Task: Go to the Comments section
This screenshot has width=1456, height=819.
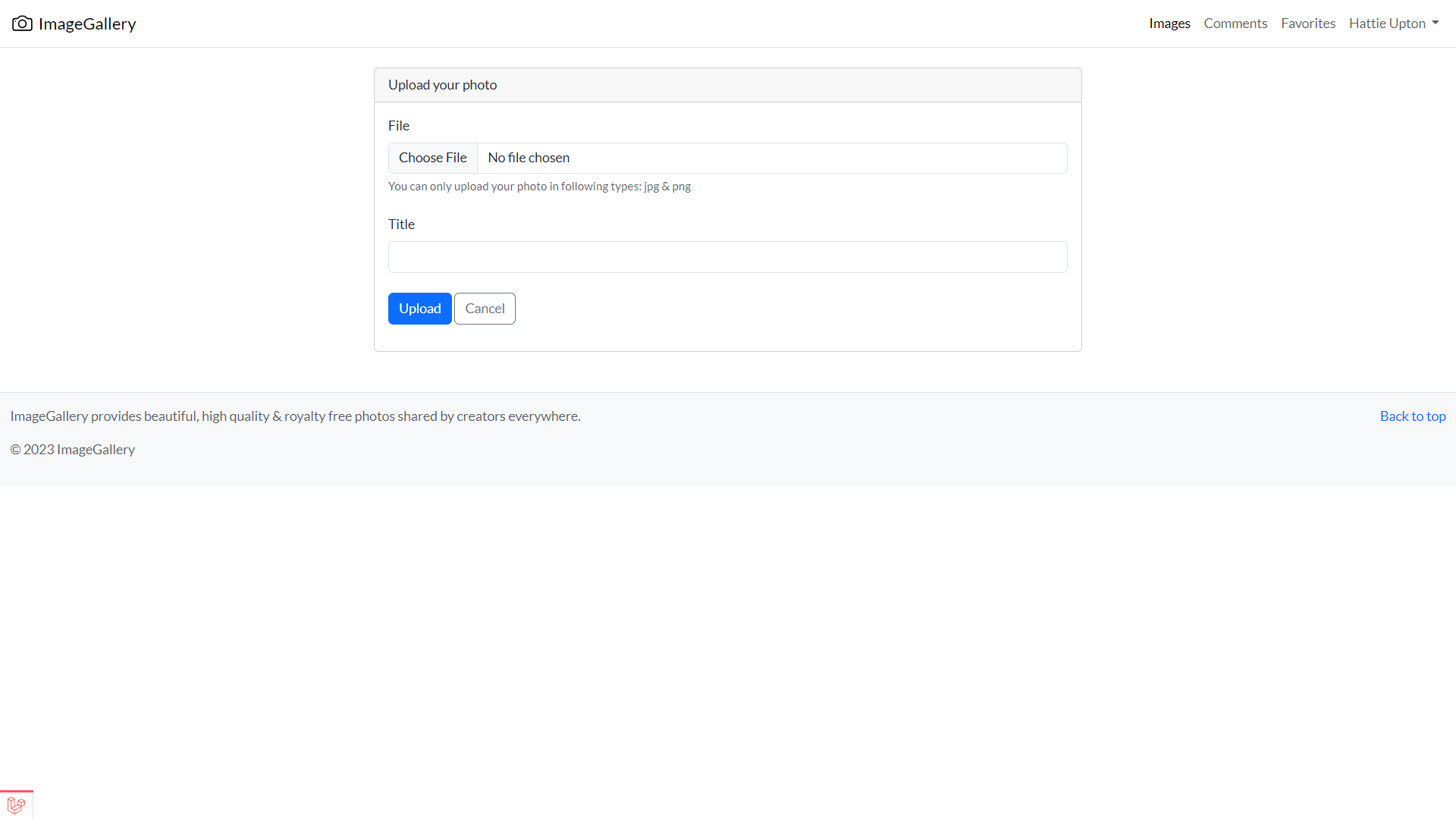Action: (1235, 23)
